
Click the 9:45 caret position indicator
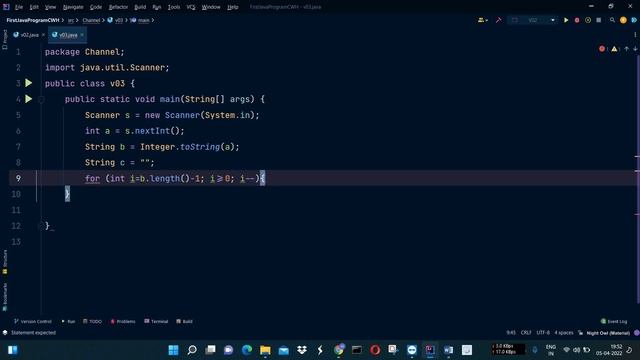point(511,333)
